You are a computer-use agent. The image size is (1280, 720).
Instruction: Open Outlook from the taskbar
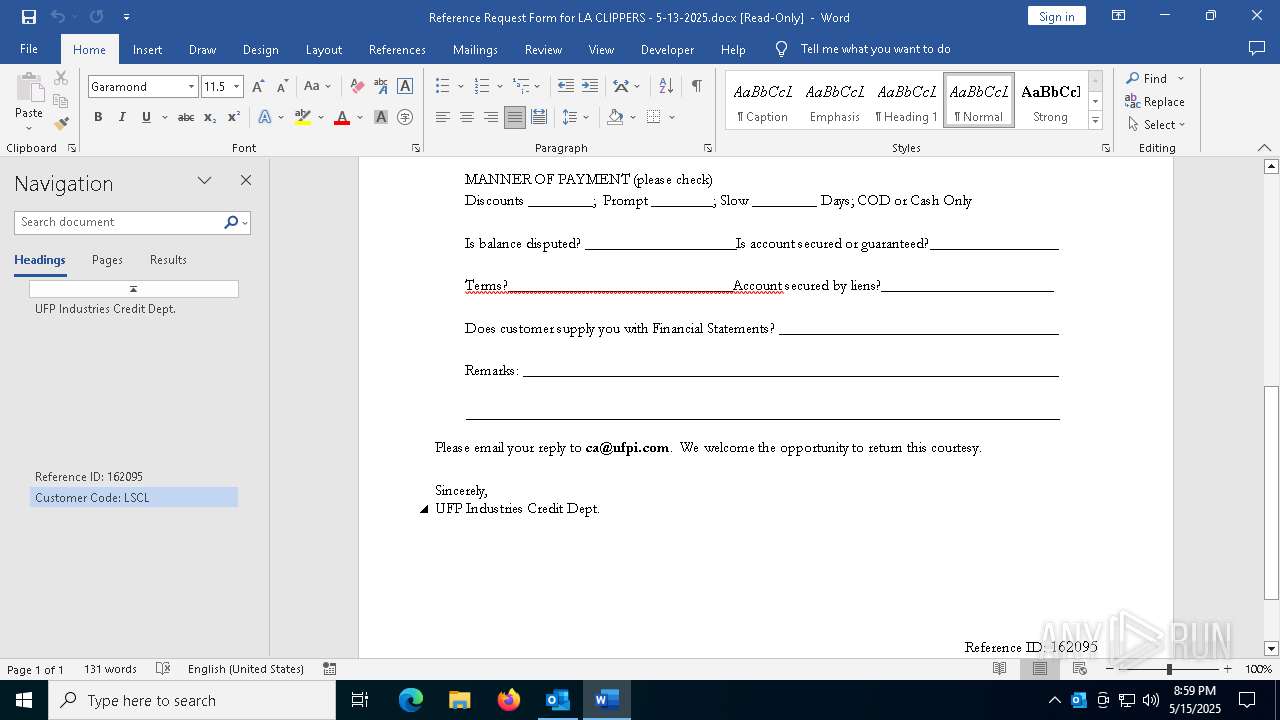[557, 700]
